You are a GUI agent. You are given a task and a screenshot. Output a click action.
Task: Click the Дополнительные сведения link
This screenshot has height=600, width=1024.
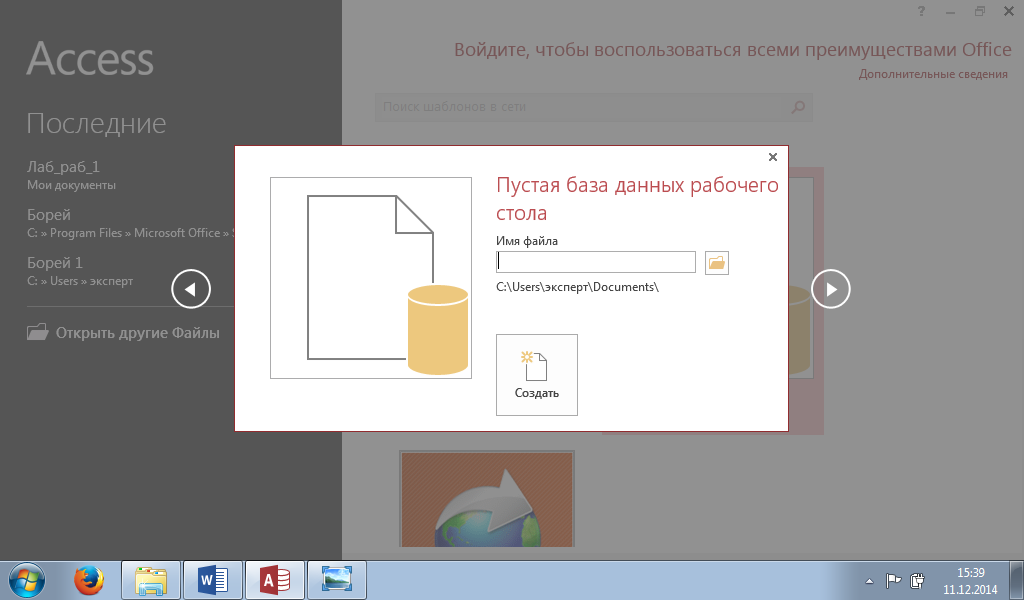[933, 74]
